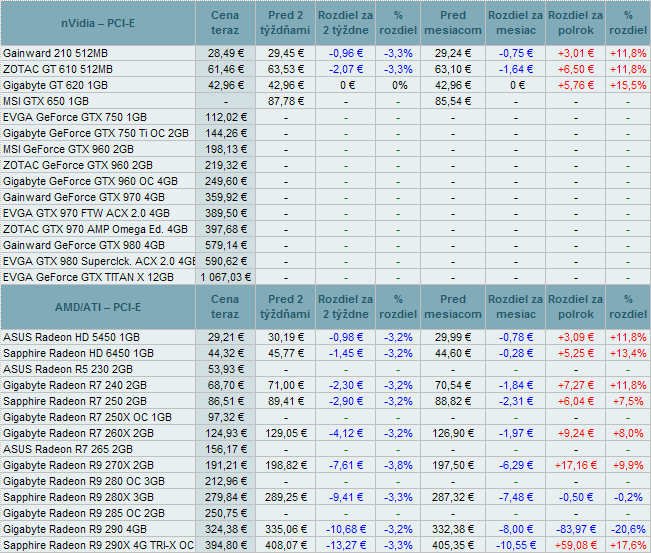
Task: Click the 87,78 € price two weeks ago
Action: tap(286, 101)
